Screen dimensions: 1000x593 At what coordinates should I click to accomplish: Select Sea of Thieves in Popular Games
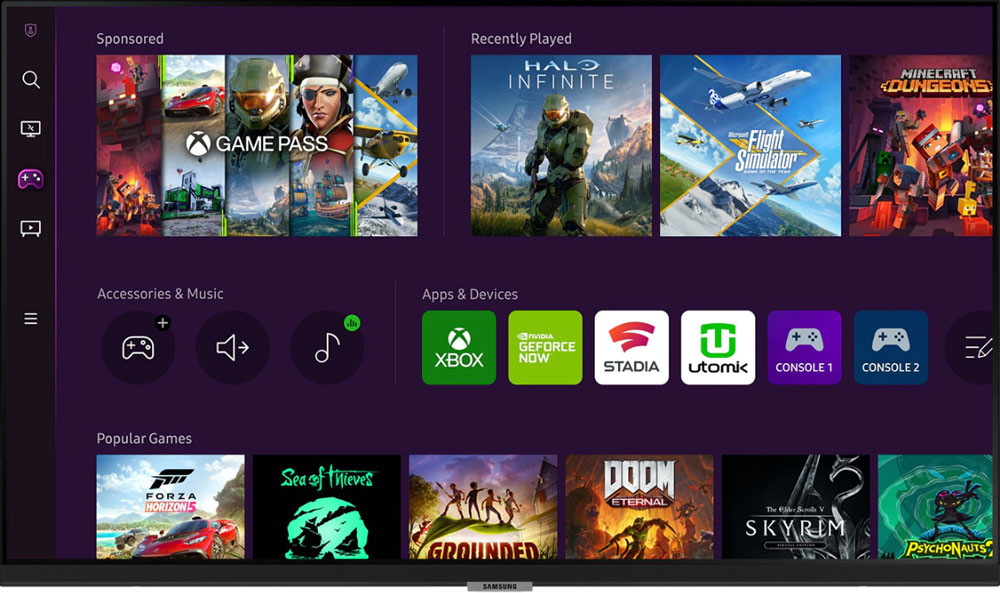(x=327, y=507)
